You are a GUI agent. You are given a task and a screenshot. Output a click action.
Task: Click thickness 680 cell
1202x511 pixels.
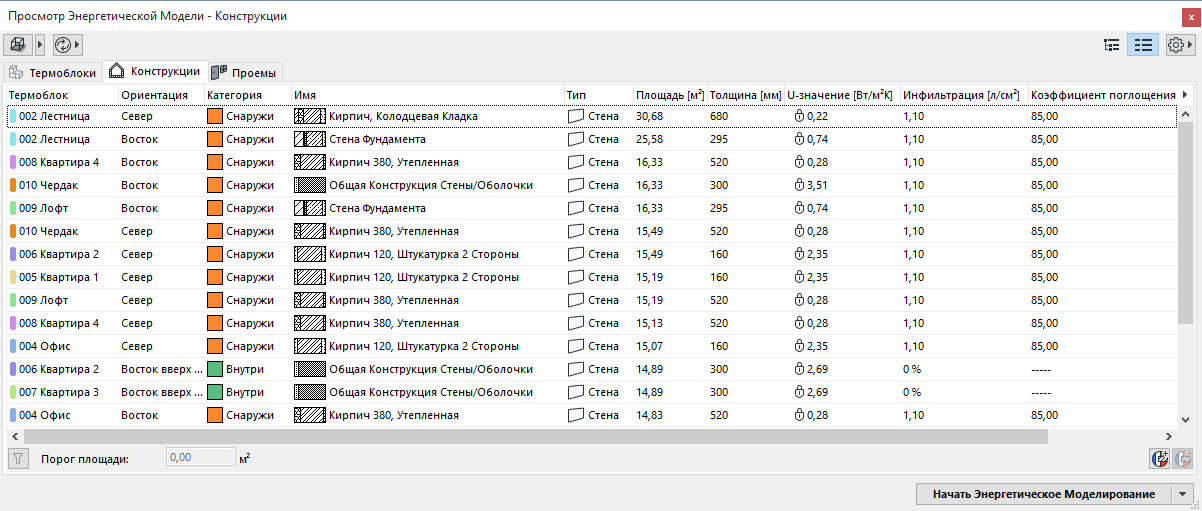[719, 116]
